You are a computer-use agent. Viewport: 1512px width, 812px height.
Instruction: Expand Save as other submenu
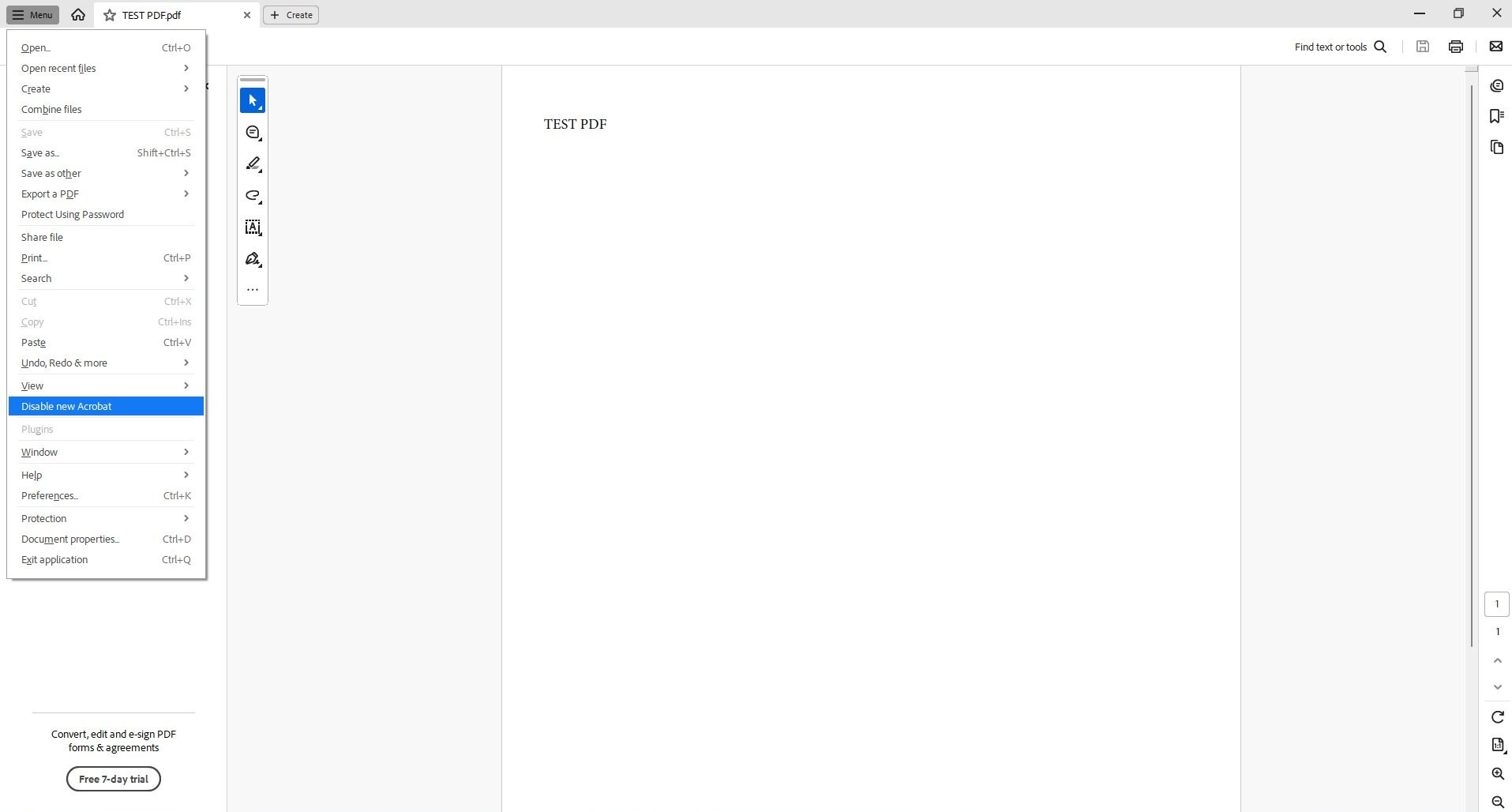pyautogui.click(x=106, y=173)
